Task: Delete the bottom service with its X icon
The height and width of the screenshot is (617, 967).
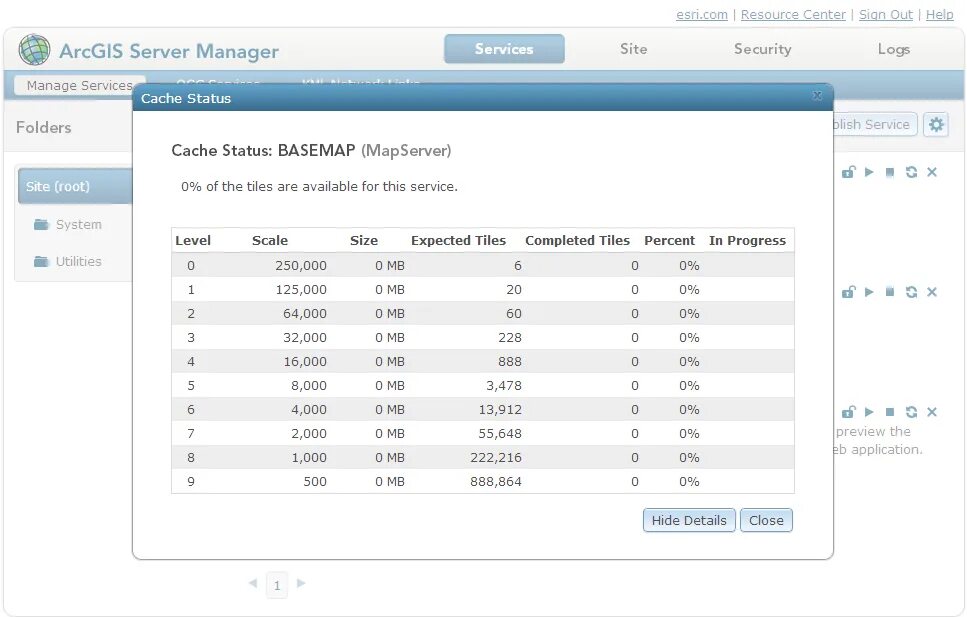Action: [932, 412]
